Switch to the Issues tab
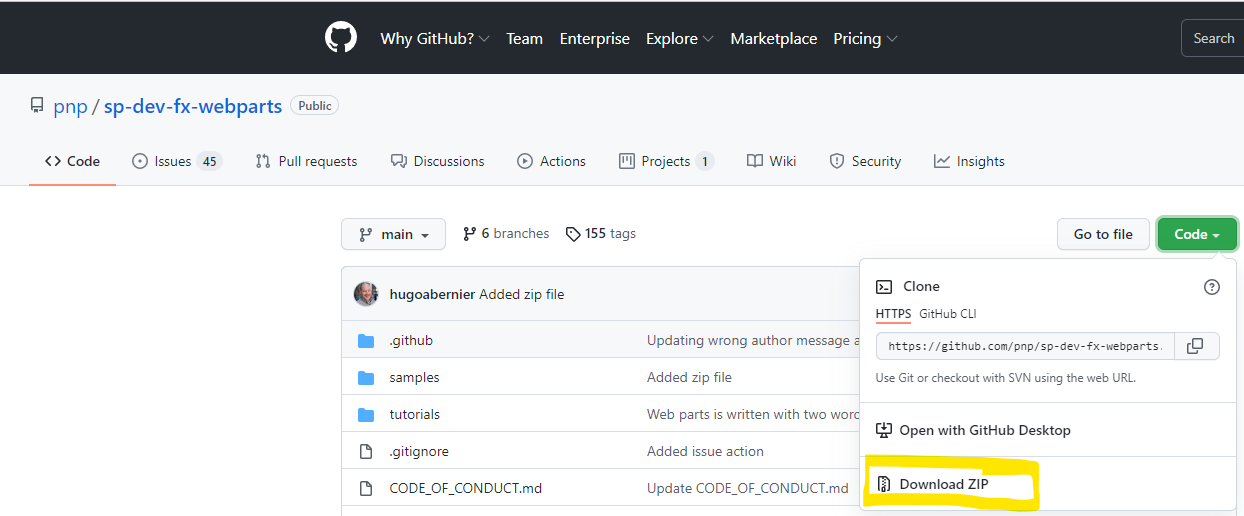 (x=176, y=161)
